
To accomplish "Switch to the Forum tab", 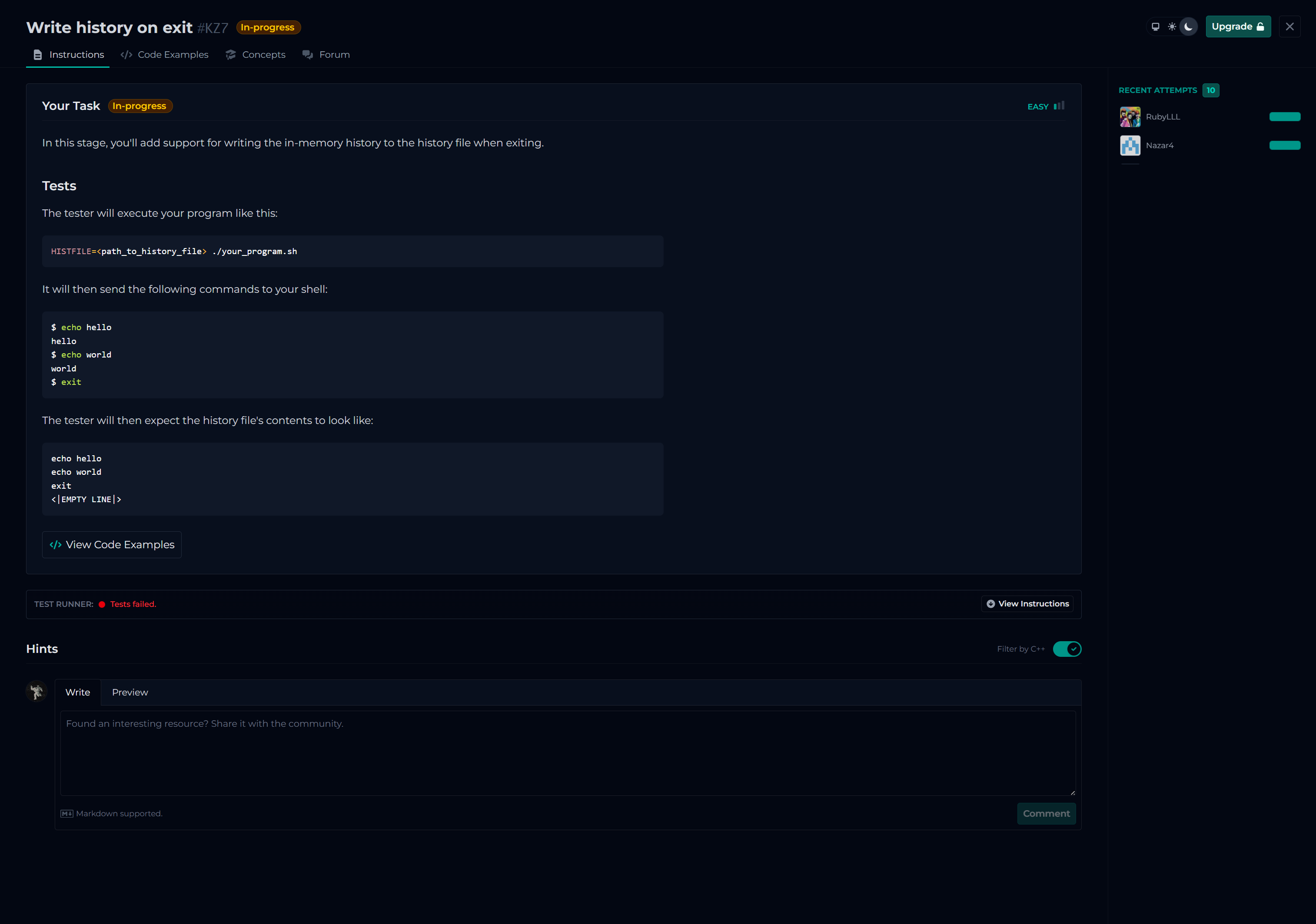I will [x=326, y=54].
